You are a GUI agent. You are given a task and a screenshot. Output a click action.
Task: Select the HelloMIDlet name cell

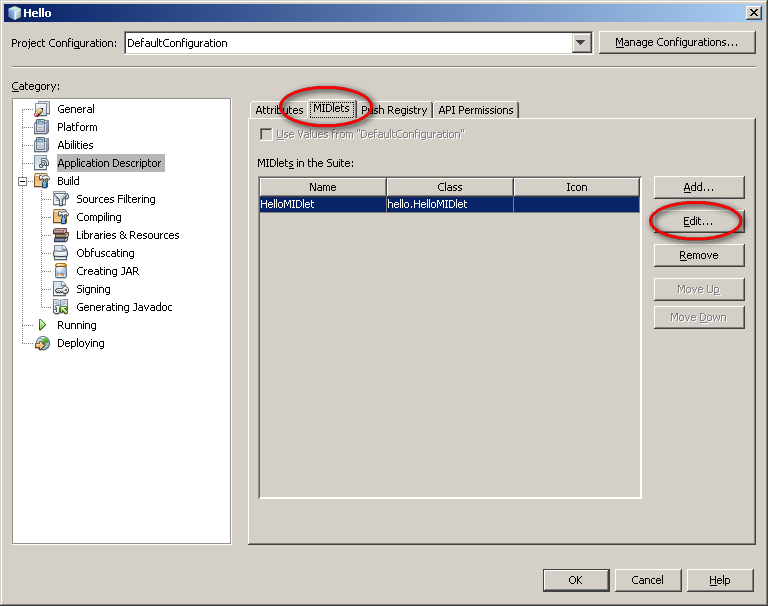coord(323,204)
